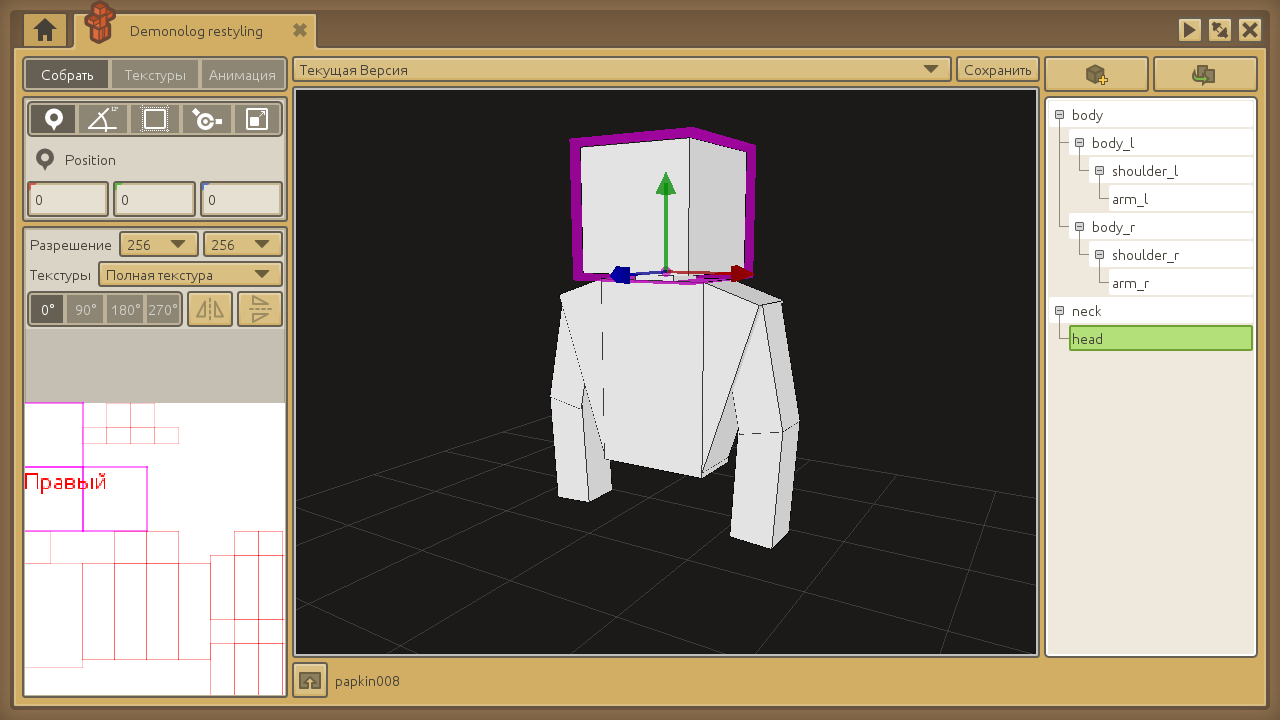Click the Сохранить button
1280x720 pixels.
click(997, 70)
